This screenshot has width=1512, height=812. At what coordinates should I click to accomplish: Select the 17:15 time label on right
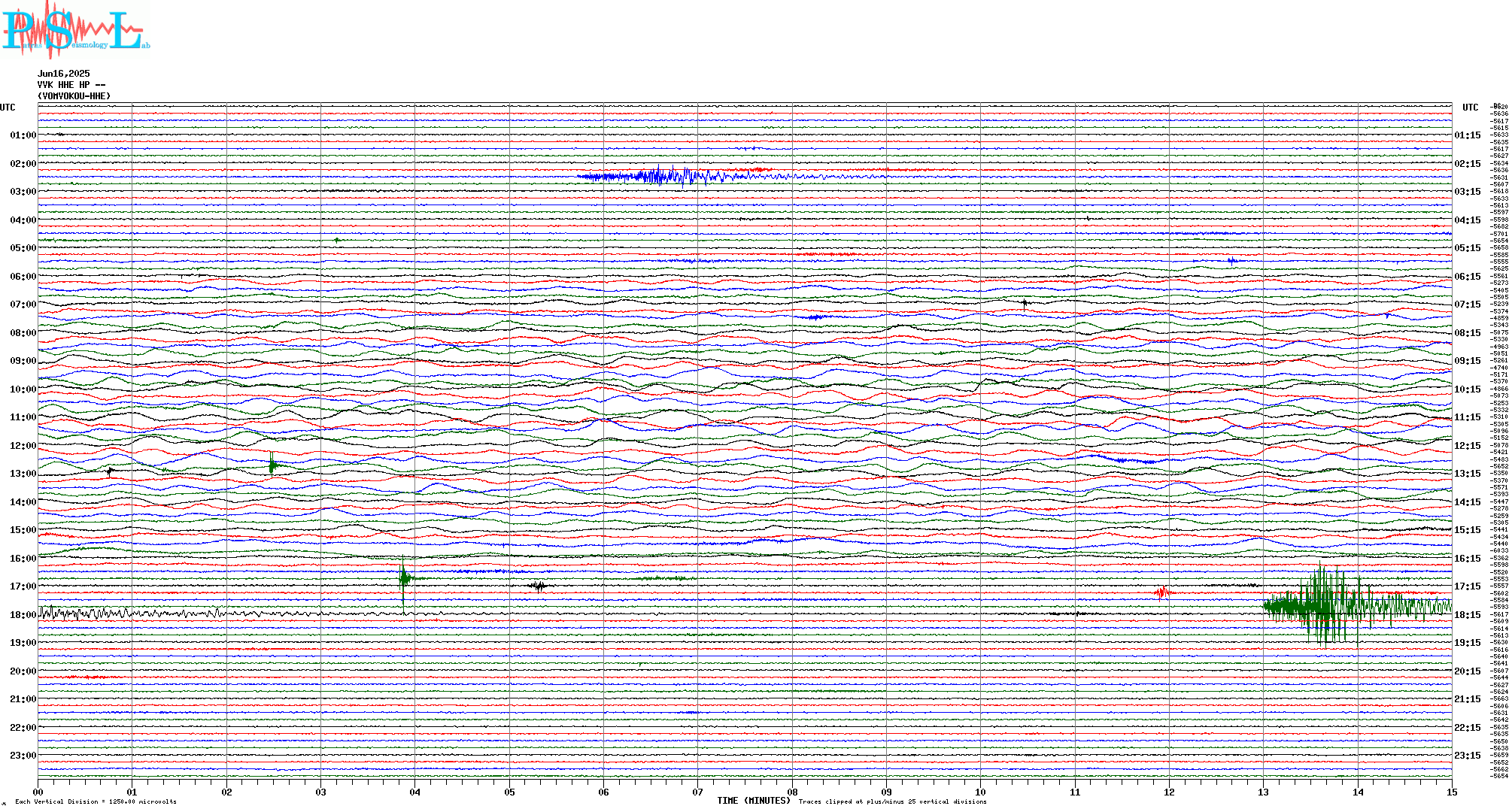click(x=1467, y=586)
